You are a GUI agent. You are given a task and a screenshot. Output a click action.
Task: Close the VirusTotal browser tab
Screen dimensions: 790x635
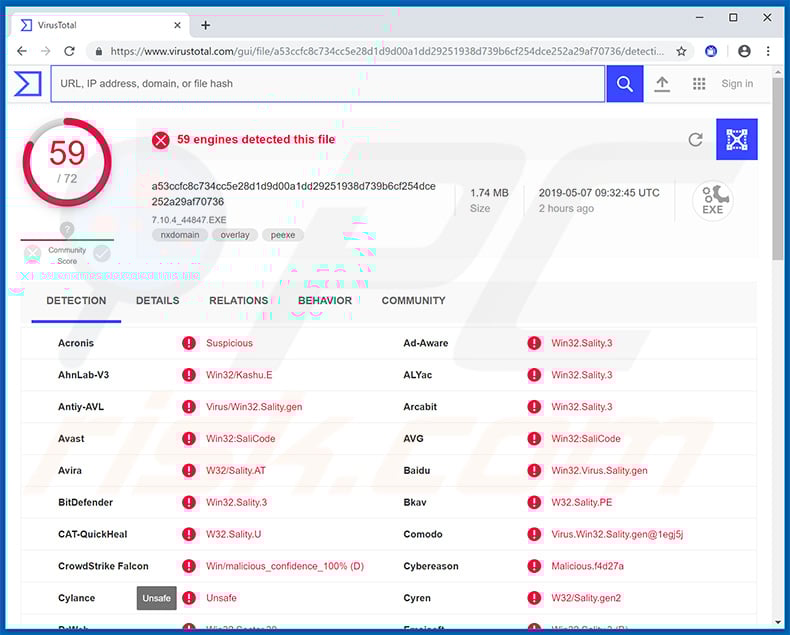(x=177, y=25)
